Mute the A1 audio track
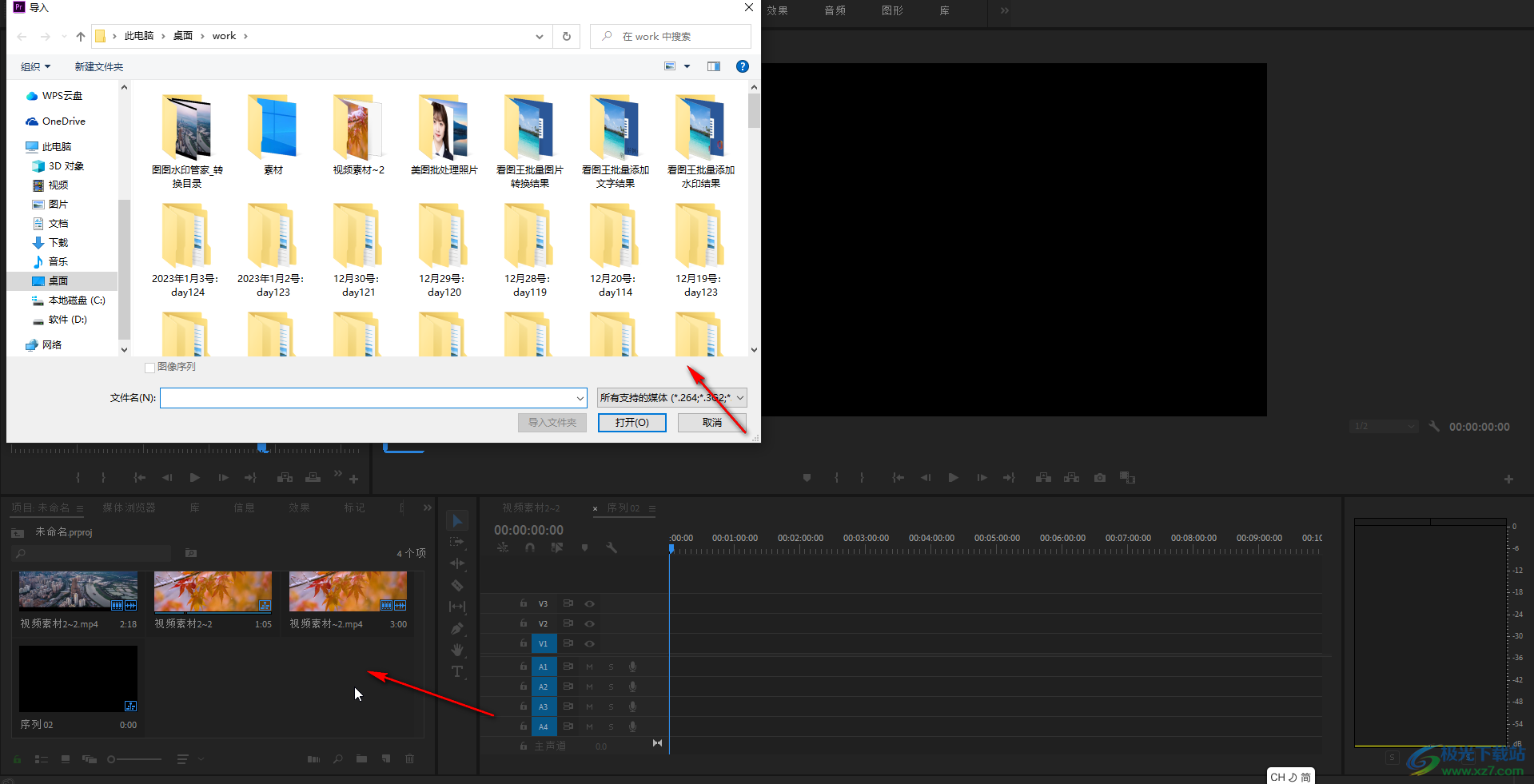1534x784 pixels. coord(590,667)
